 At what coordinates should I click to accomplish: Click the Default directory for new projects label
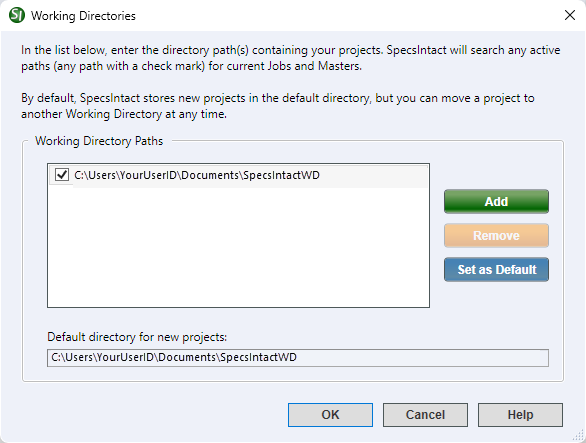pyautogui.click(x=137, y=337)
